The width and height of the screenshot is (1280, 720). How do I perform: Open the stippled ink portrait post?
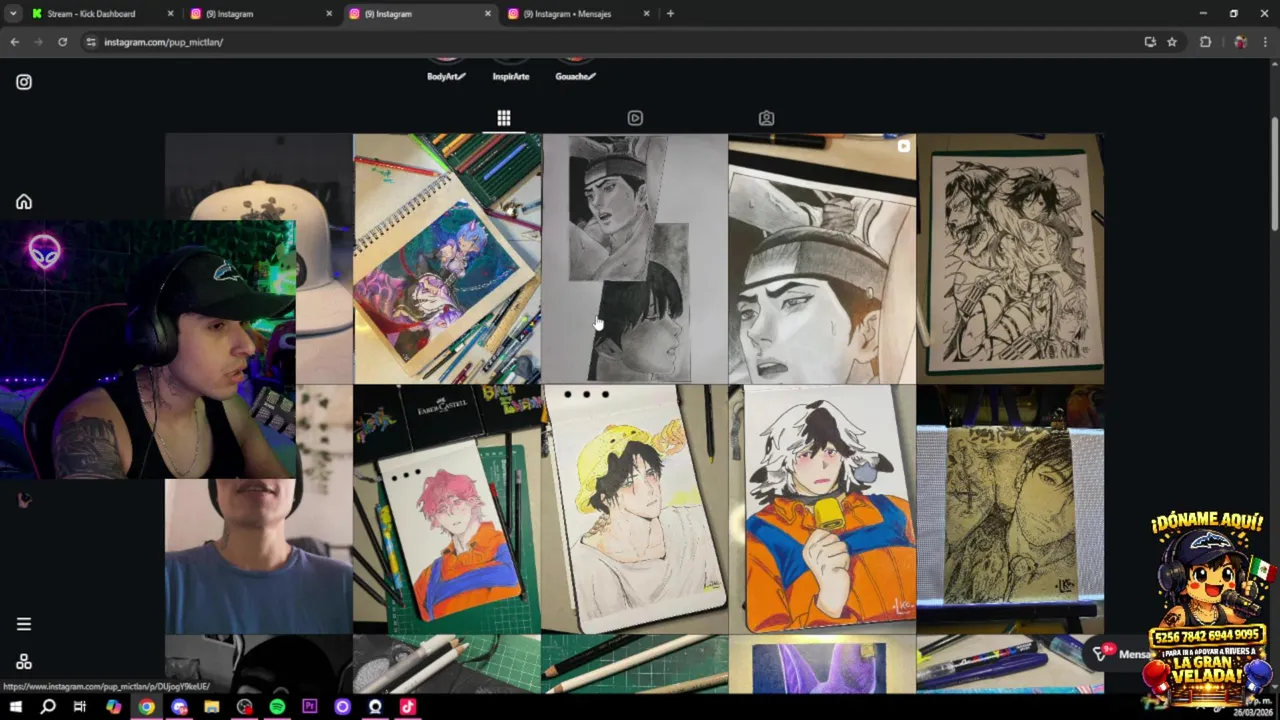point(1010,510)
